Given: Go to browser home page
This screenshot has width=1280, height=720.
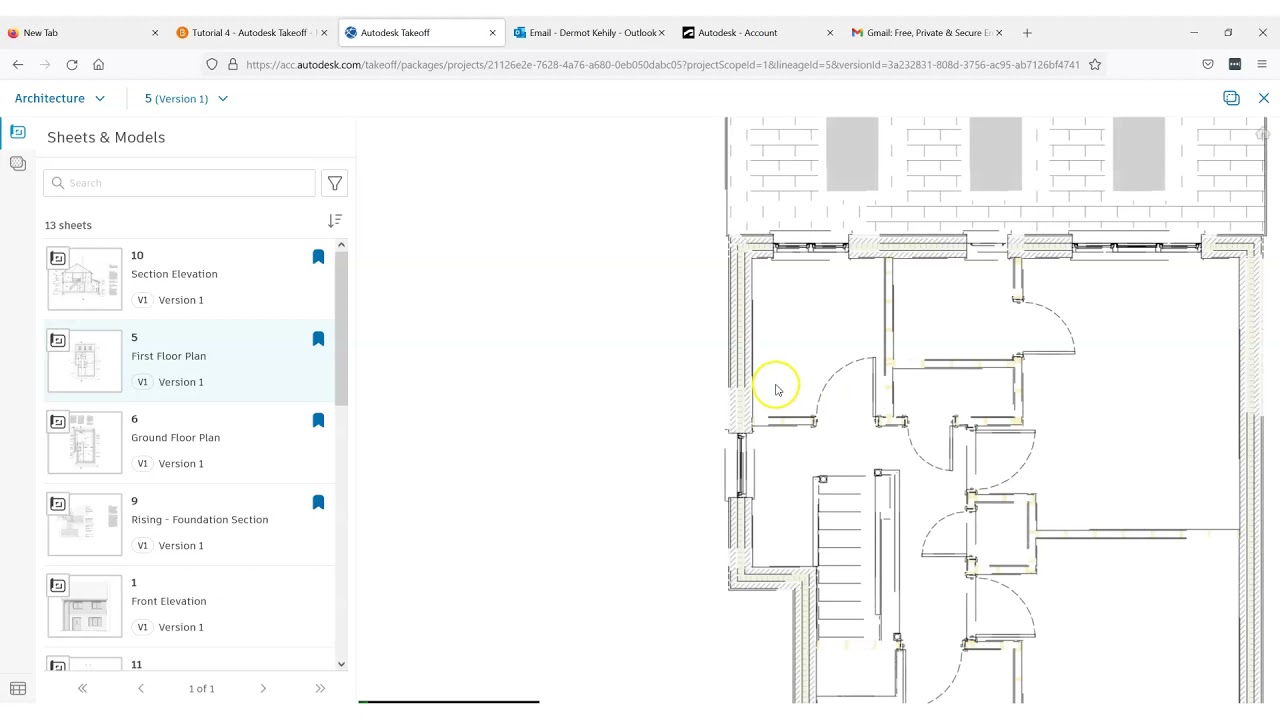Looking at the screenshot, I should pyautogui.click(x=98, y=65).
